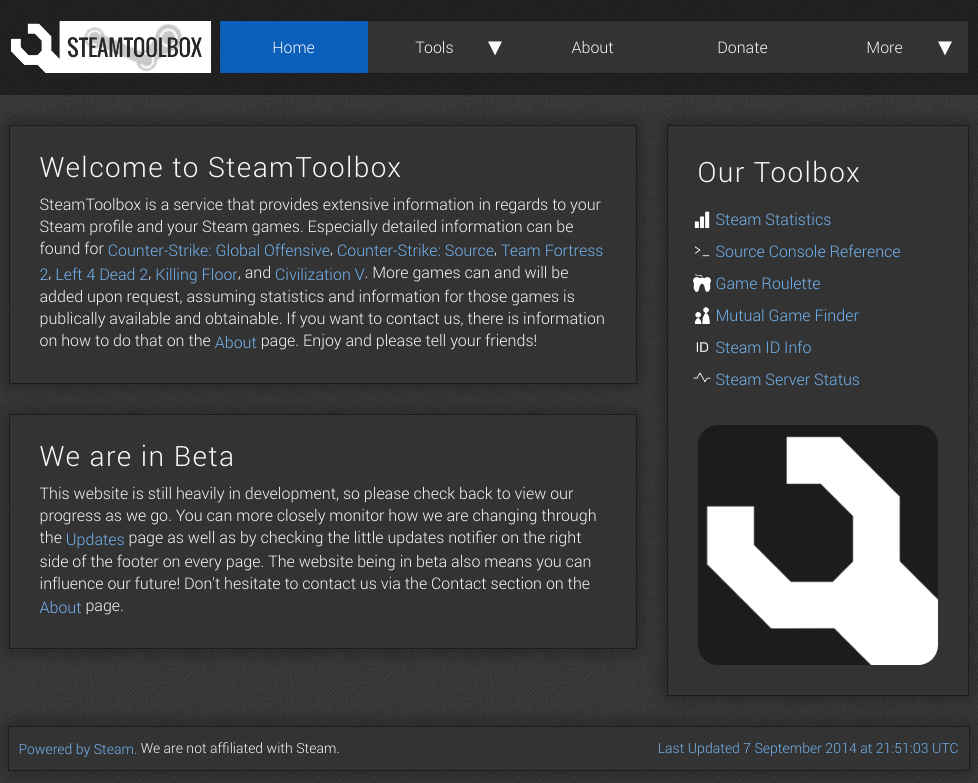The width and height of the screenshot is (978, 783).
Task: Click the Steam ID Info ID icon
Action: [x=702, y=348]
